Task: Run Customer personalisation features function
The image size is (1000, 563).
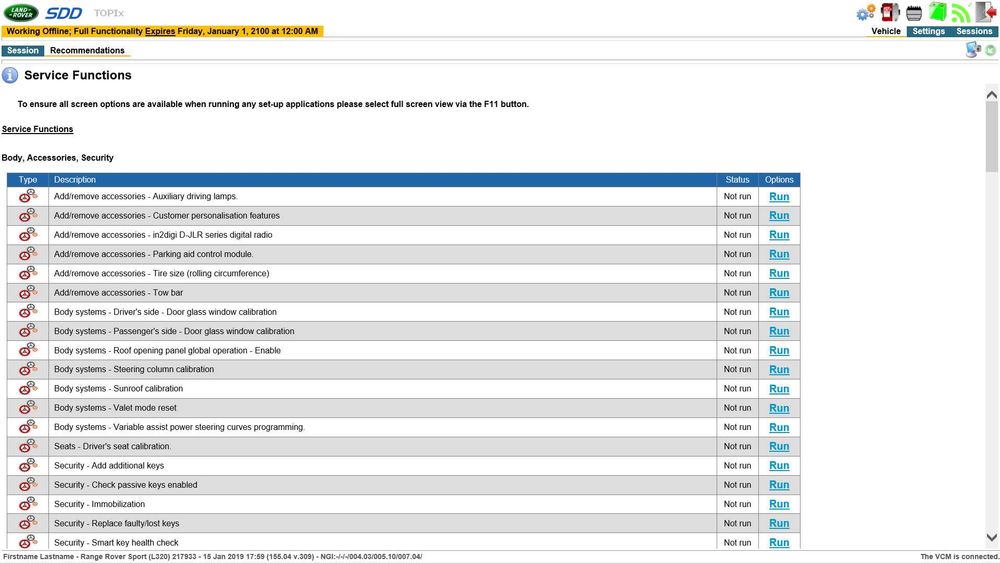Action: pos(779,216)
